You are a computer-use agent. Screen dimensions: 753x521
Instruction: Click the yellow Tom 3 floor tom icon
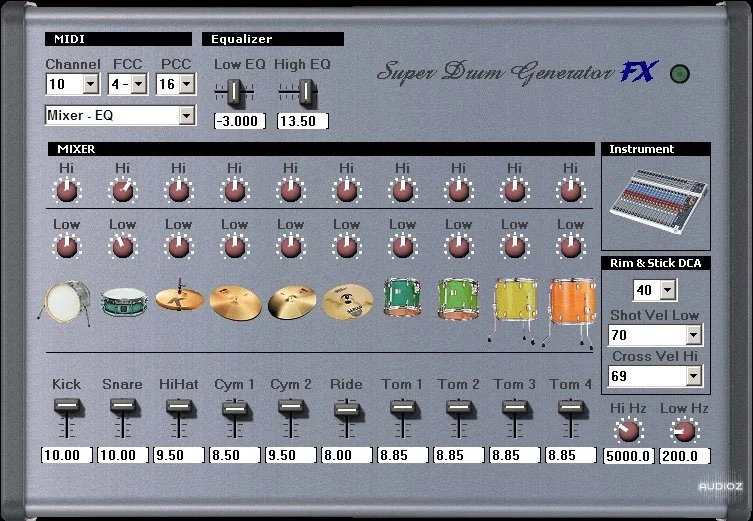[x=513, y=310]
